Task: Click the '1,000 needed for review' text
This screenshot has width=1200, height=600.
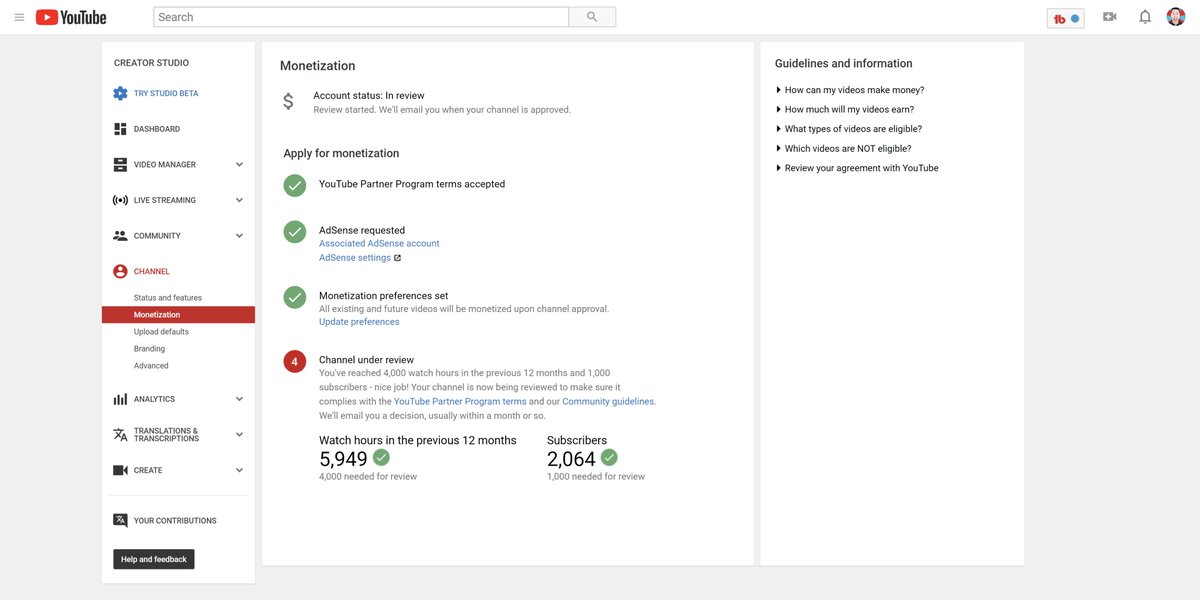Action: pyautogui.click(x=596, y=477)
